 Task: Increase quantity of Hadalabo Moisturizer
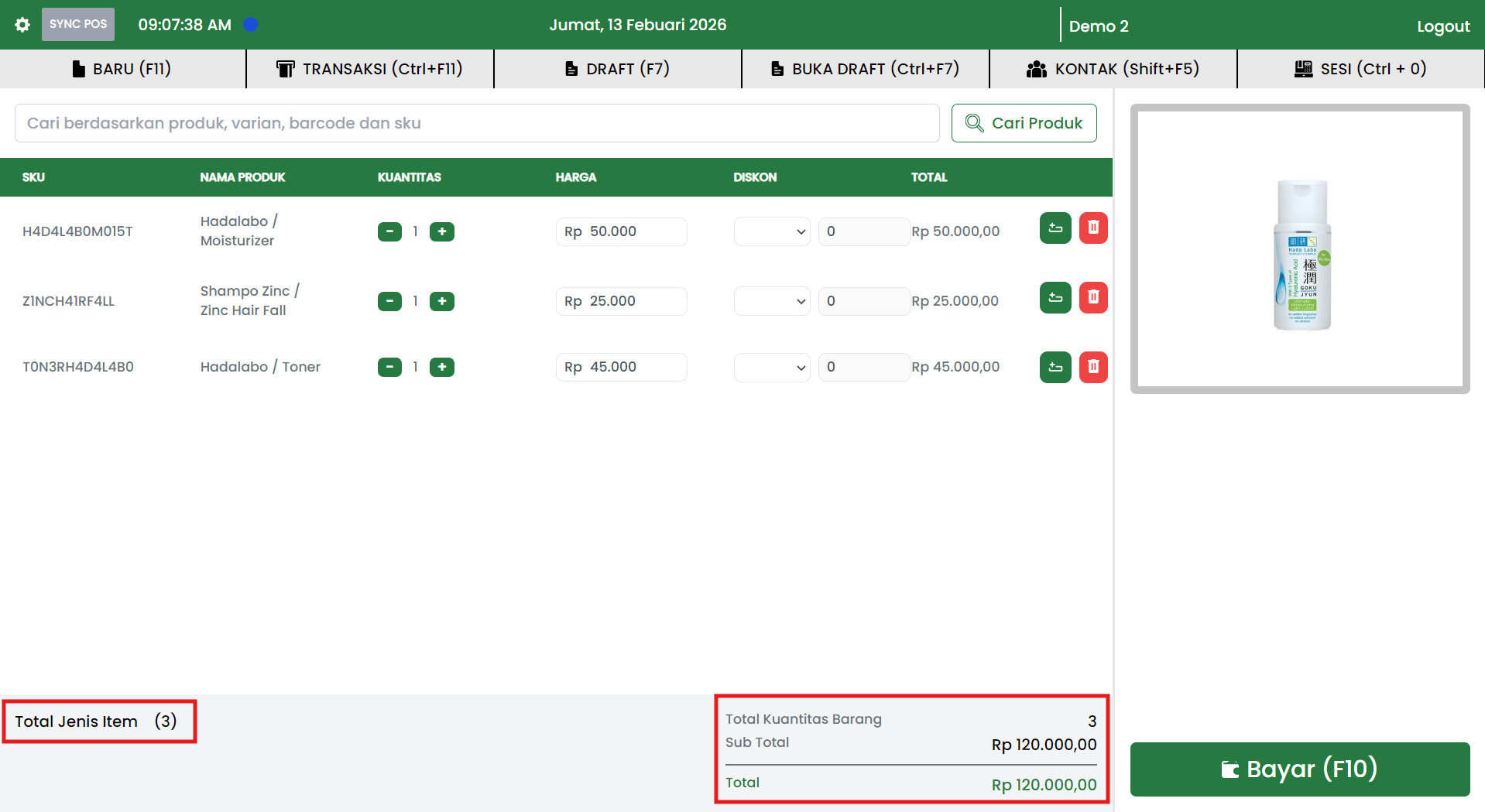click(441, 231)
